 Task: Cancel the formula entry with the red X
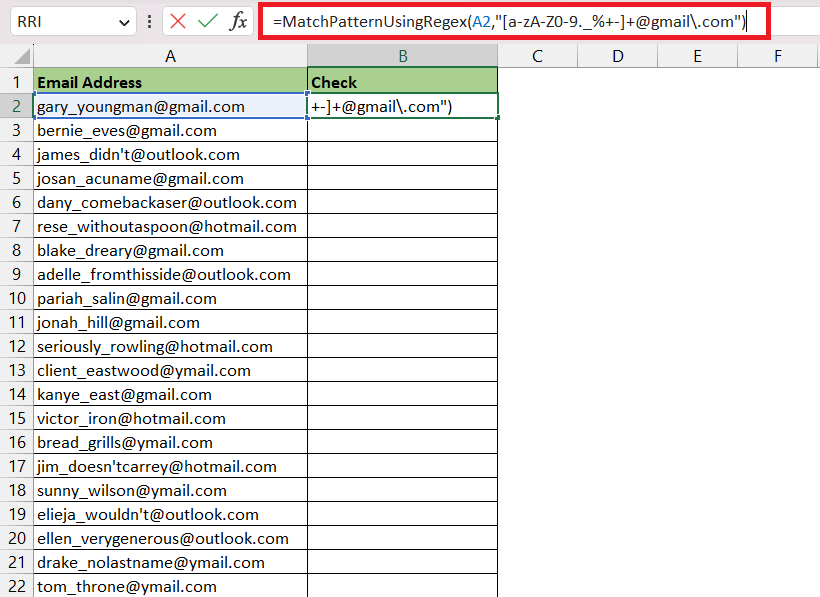[x=178, y=21]
